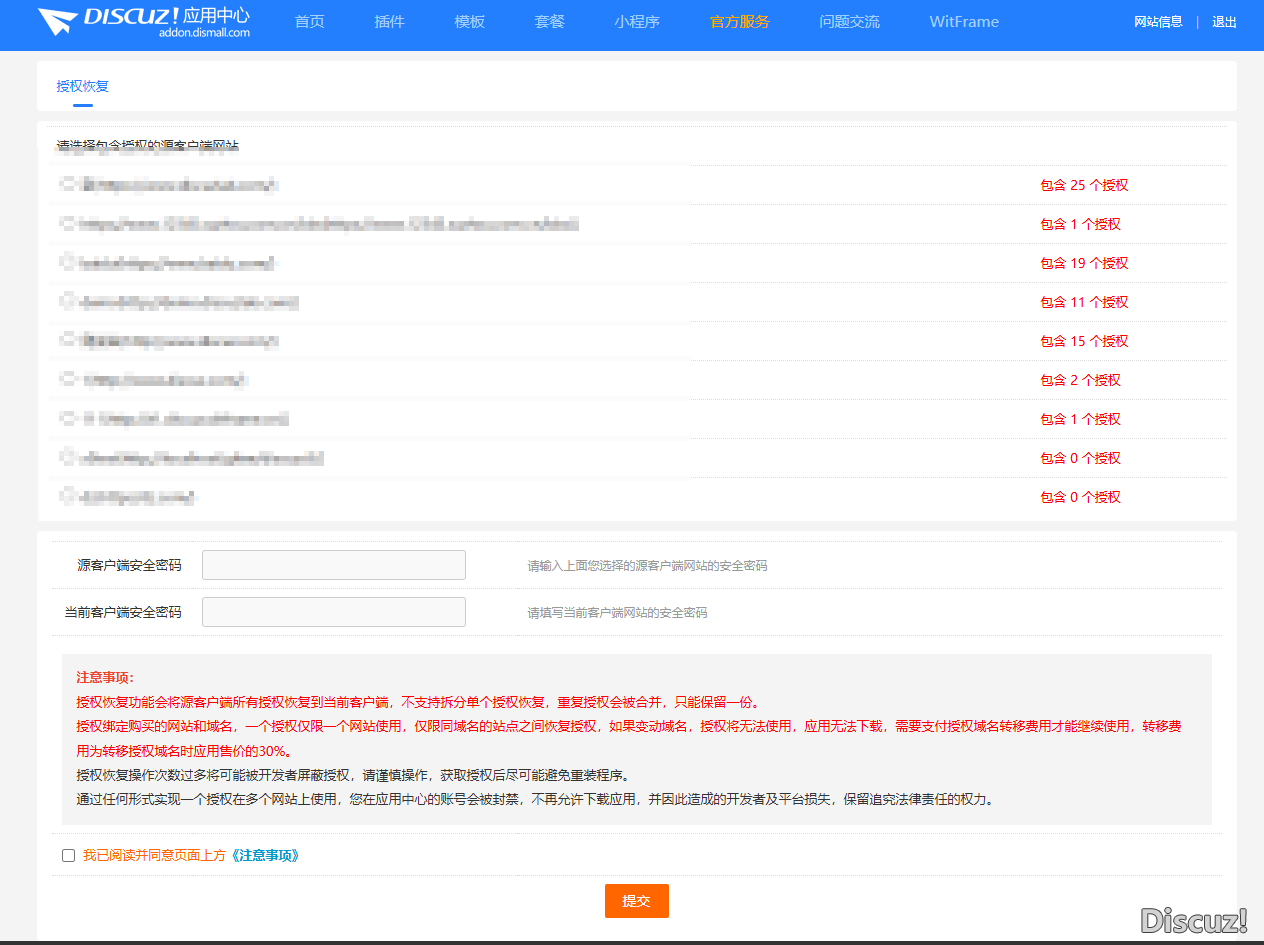Viewport: 1264px width, 945px height.
Task: Click 退出 to log out
Action: coord(1224,22)
